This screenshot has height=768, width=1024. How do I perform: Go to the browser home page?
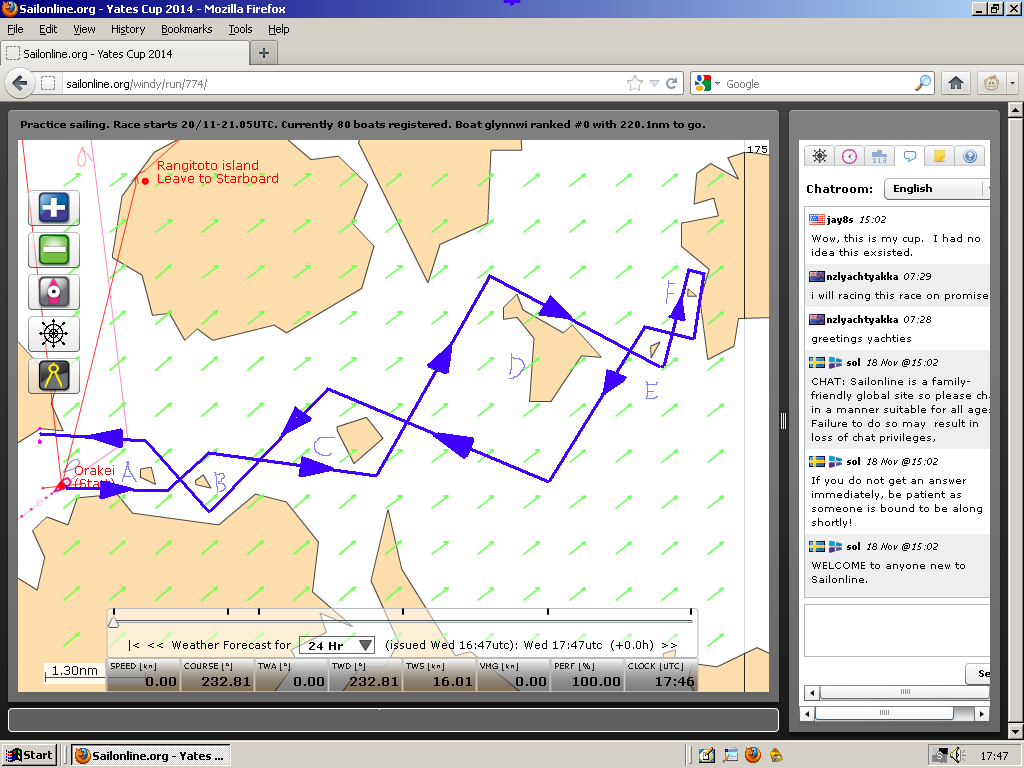956,84
